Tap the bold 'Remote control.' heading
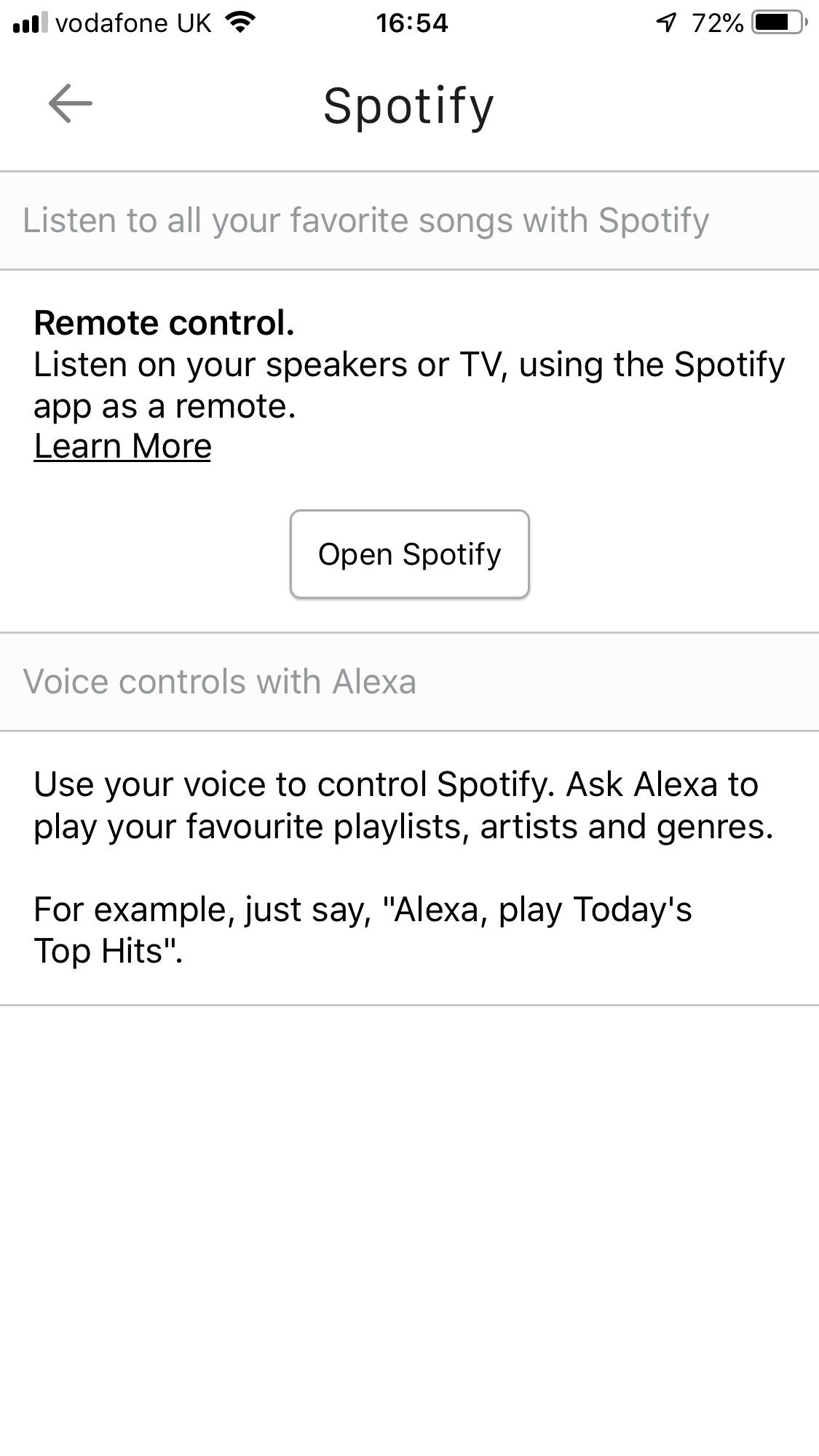This screenshot has height=1456, width=819. [164, 323]
